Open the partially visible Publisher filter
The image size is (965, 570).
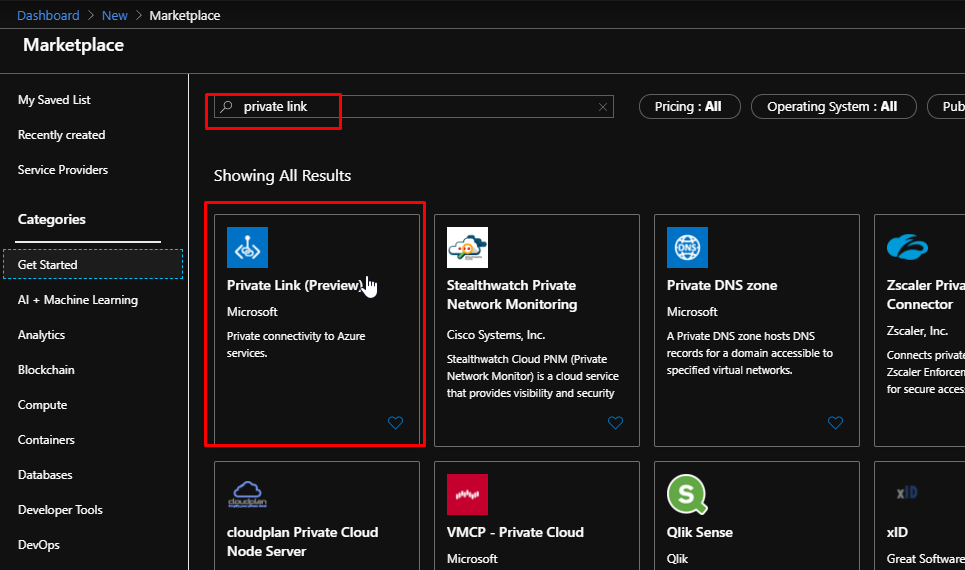(x=947, y=106)
